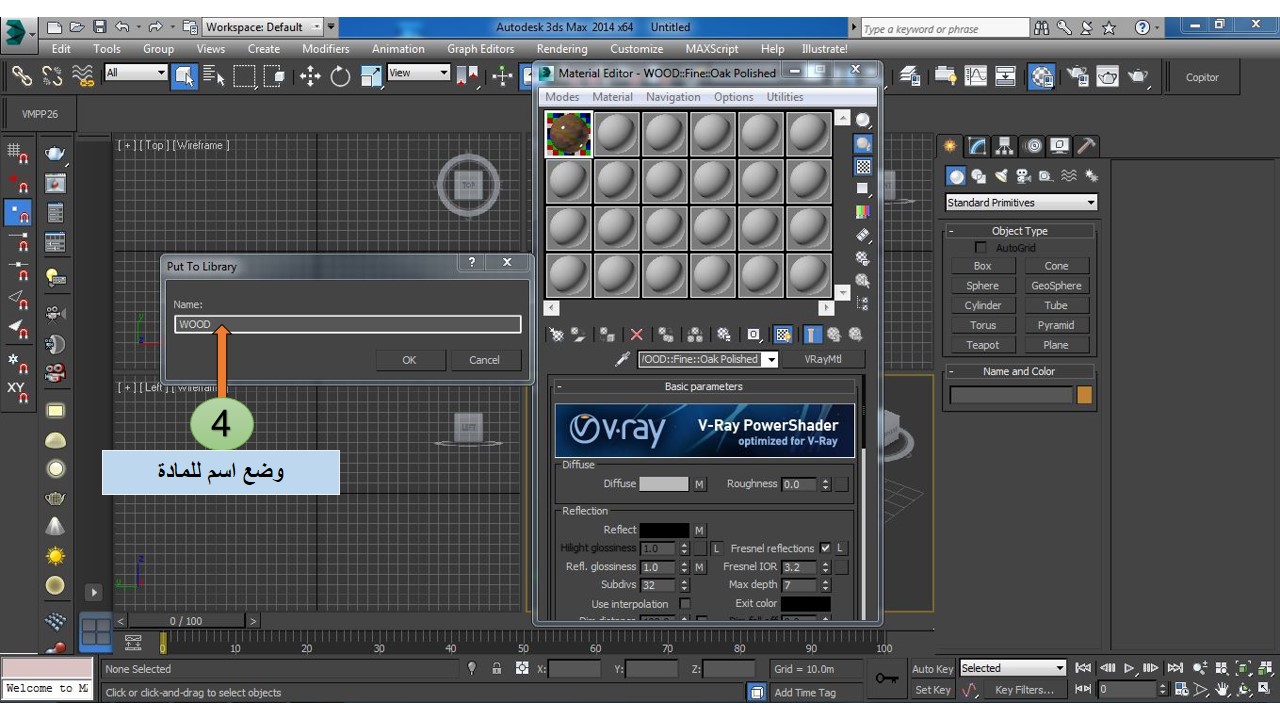
Task: Activate the Select and Move tool
Action: click(x=310, y=75)
